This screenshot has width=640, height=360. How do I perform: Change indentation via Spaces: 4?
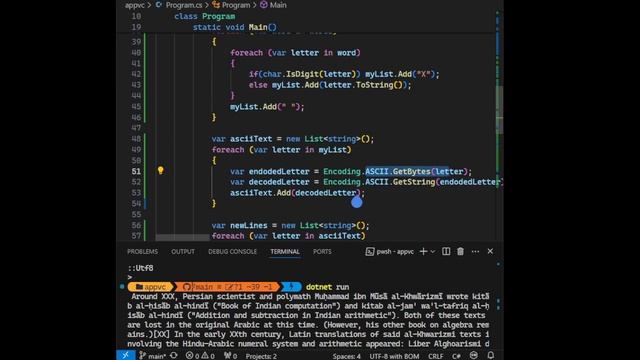click(x=347, y=356)
